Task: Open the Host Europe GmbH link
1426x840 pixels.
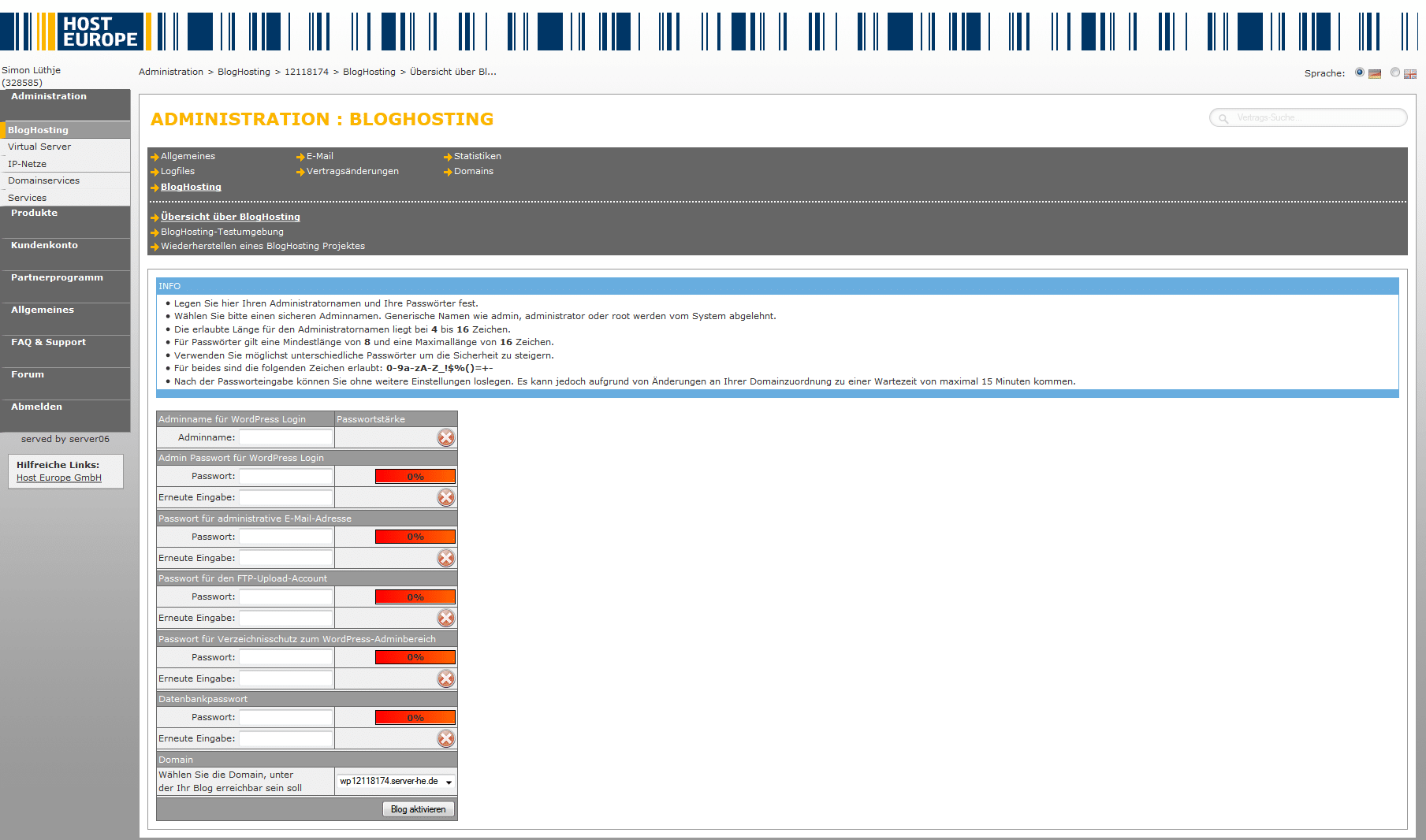Action: [59, 478]
